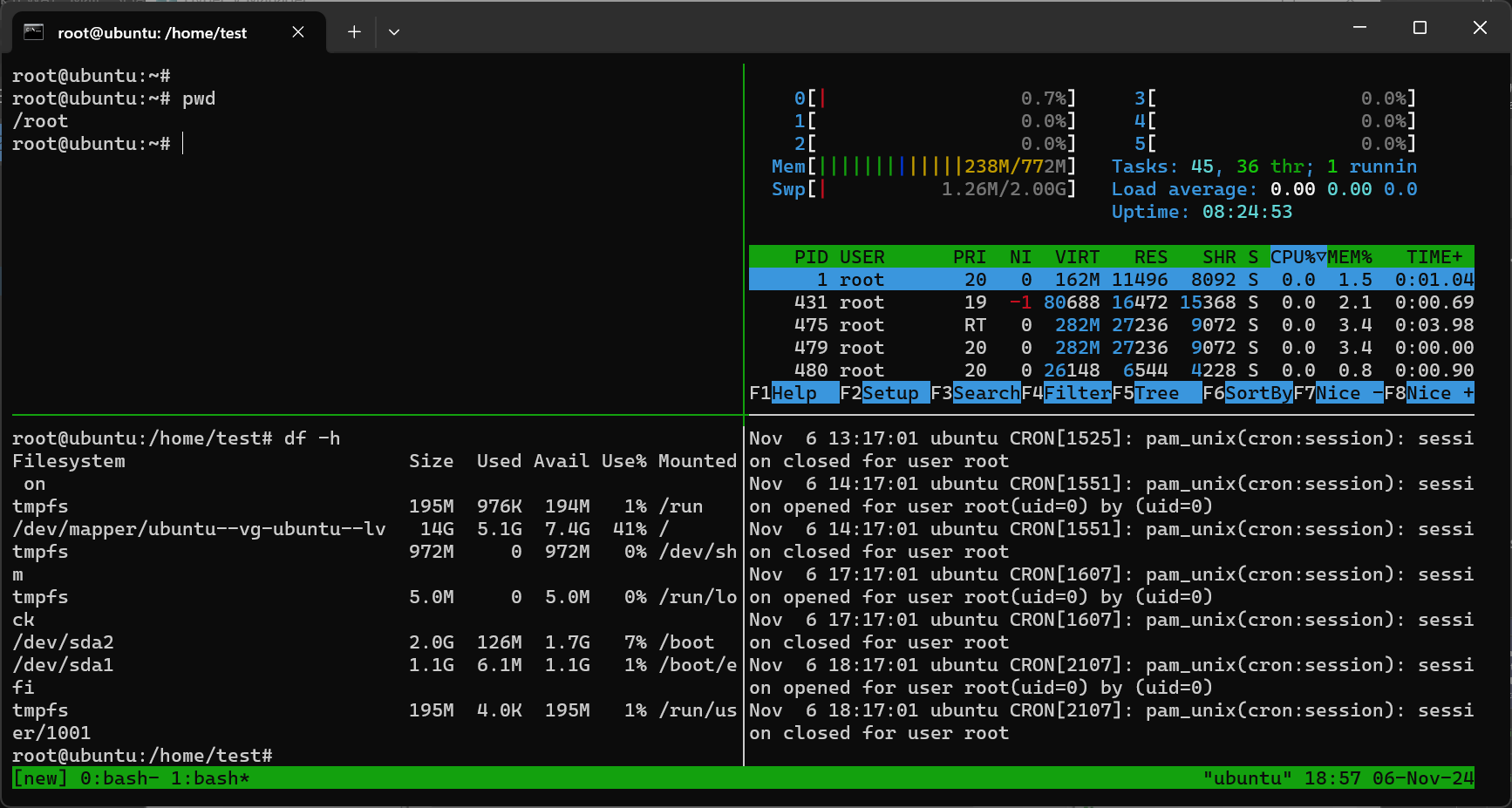Focus the top-left shell prompt cursor
This screenshot has height=808, width=1512.
(183, 144)
